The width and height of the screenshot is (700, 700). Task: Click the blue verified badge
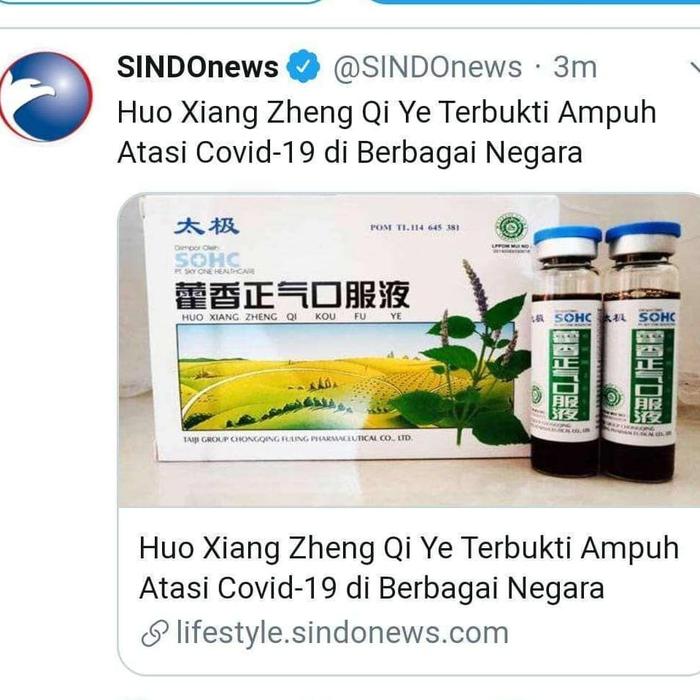[303, 67]
